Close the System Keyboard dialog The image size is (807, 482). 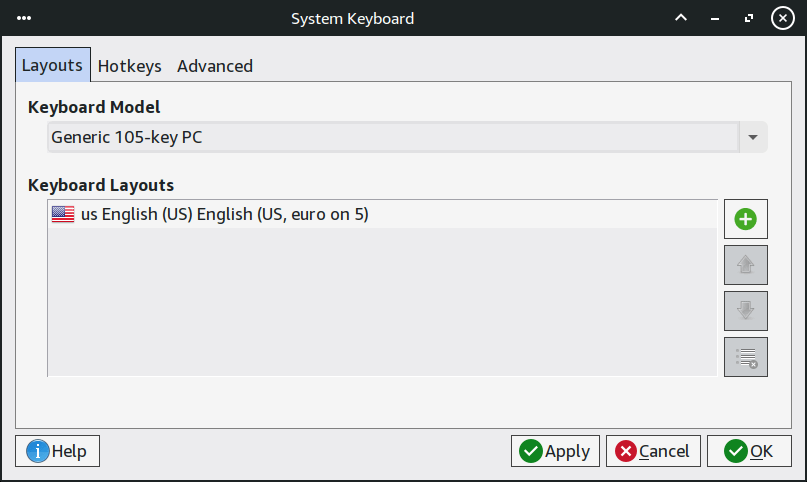point(781,18)
